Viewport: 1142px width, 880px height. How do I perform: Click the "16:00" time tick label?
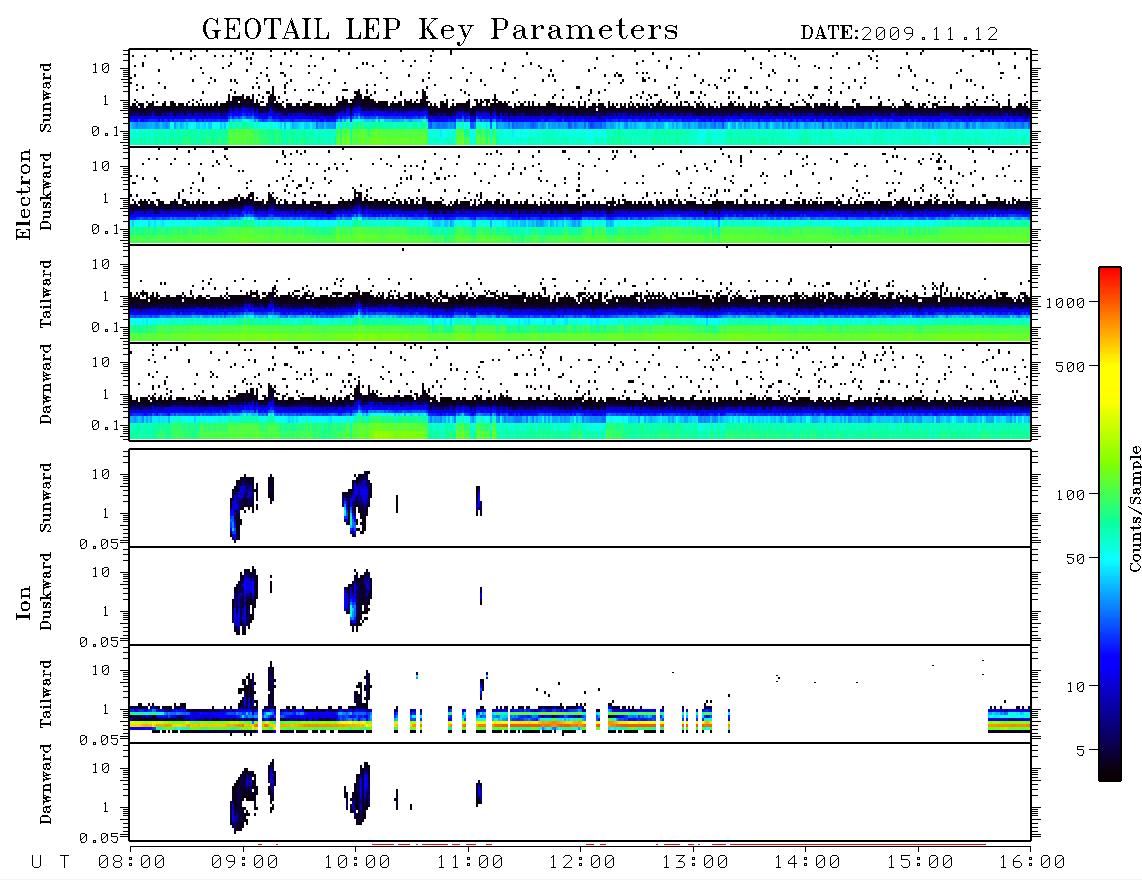click(x=1032, y=863)
